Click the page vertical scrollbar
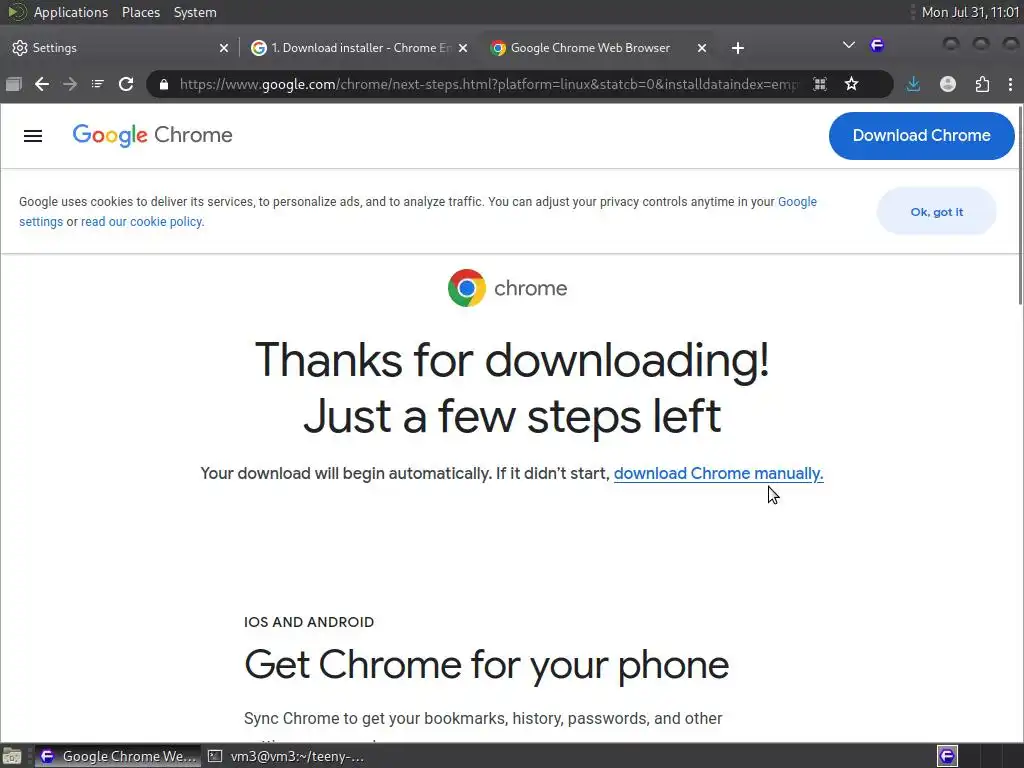Image resolution: width=1024 pixels, height=768 pixels. [x=1019, y=204]
